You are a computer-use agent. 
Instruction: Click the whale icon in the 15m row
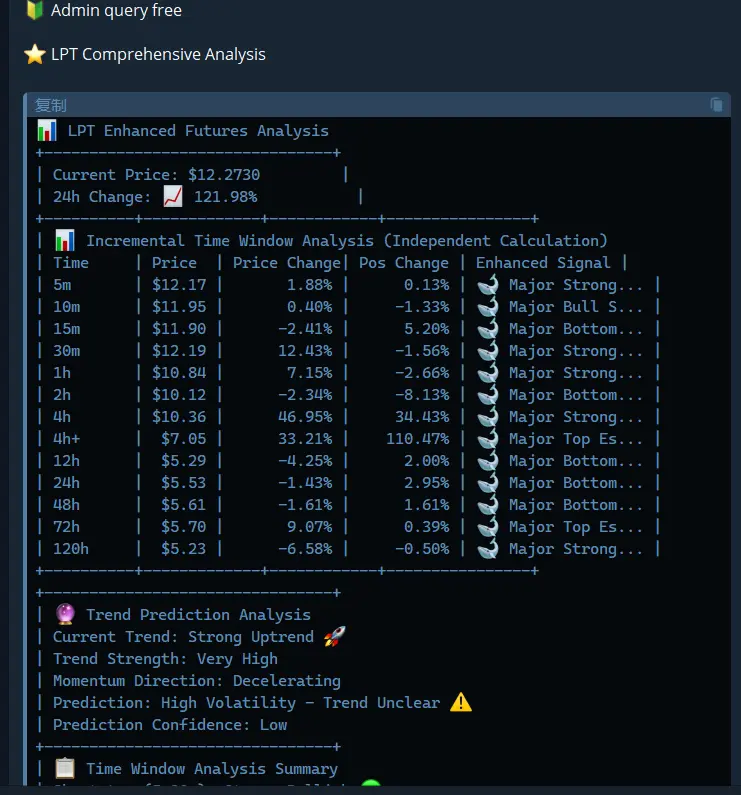[x=488, y=329]
